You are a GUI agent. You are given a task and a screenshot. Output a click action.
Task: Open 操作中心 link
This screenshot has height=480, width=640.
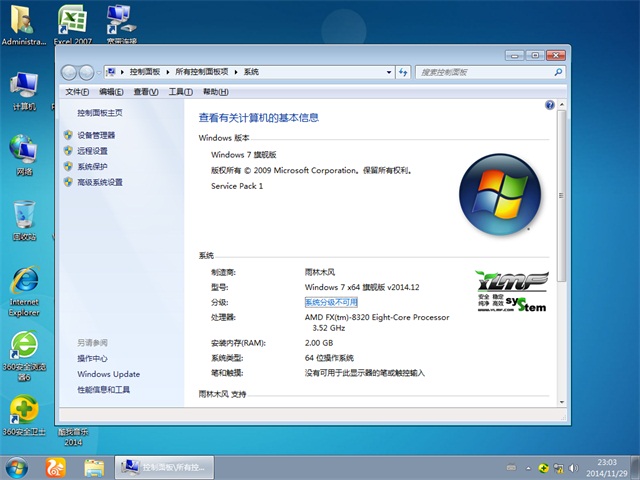click(92, 358)
